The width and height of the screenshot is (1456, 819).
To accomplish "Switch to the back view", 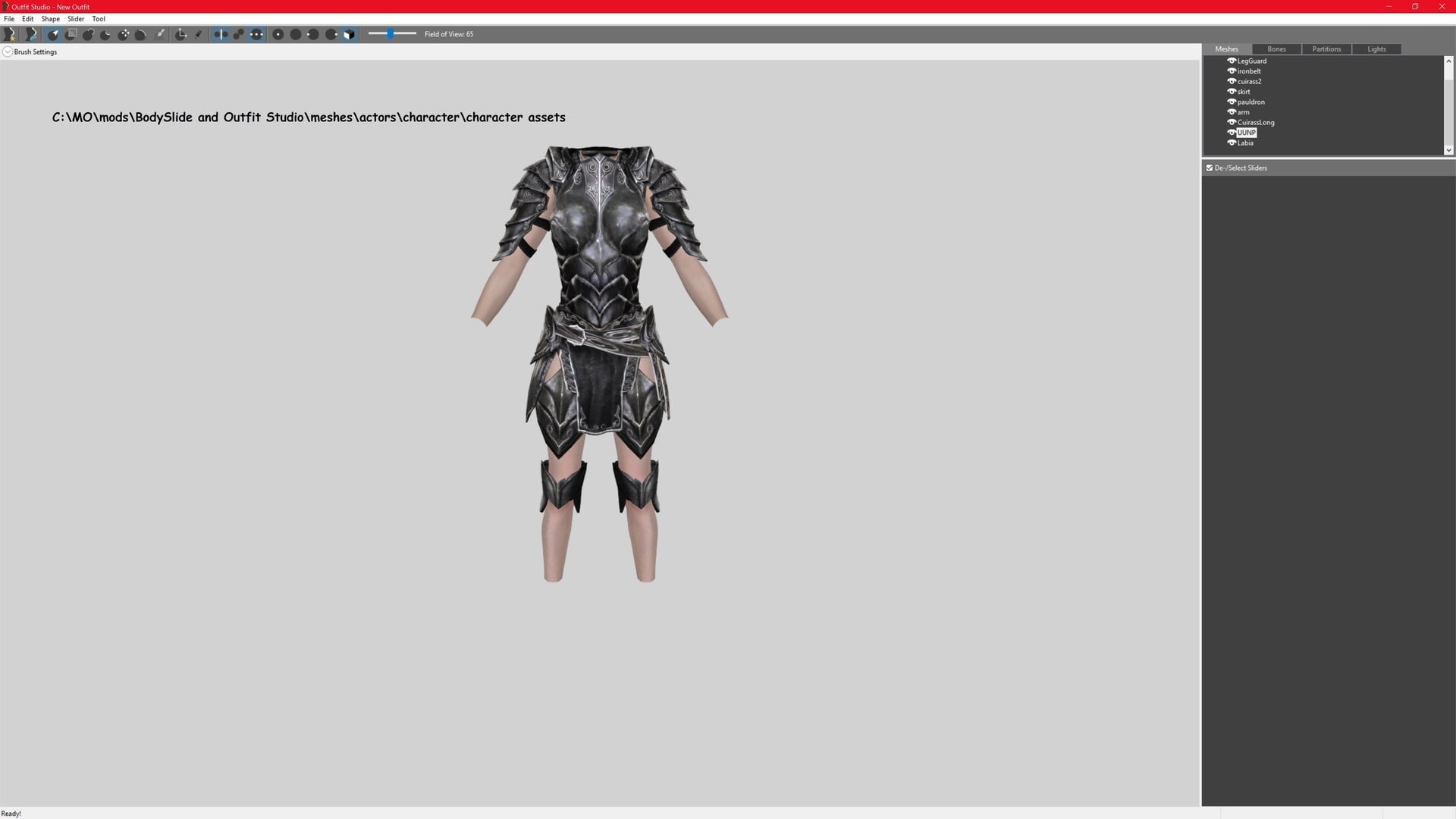I will point(296,34).
